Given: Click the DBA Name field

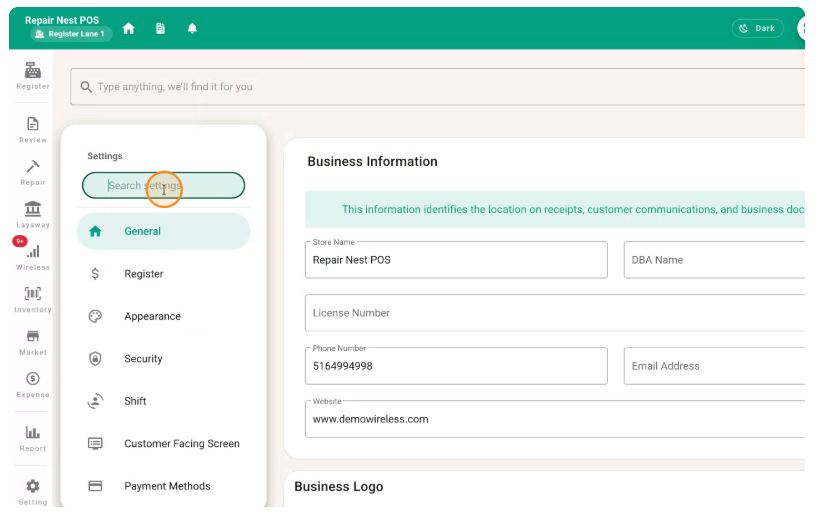Looking at the screenshot, I should (715, 260).
